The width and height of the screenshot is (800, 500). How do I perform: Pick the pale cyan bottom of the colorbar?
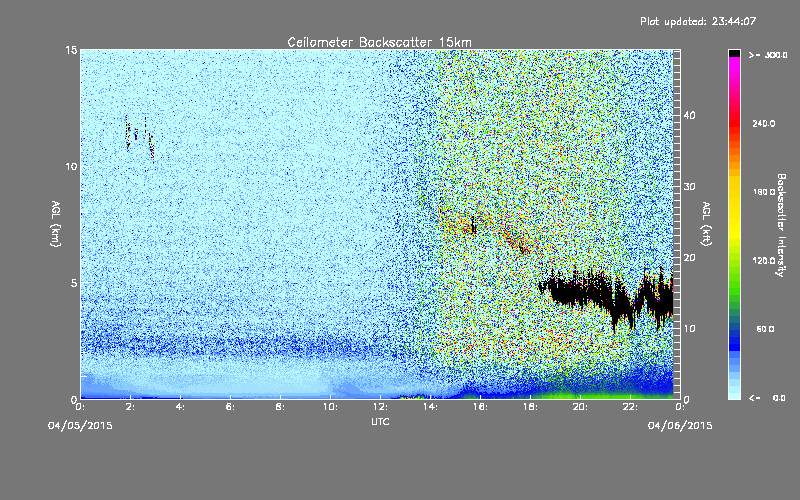pos(734,394)
